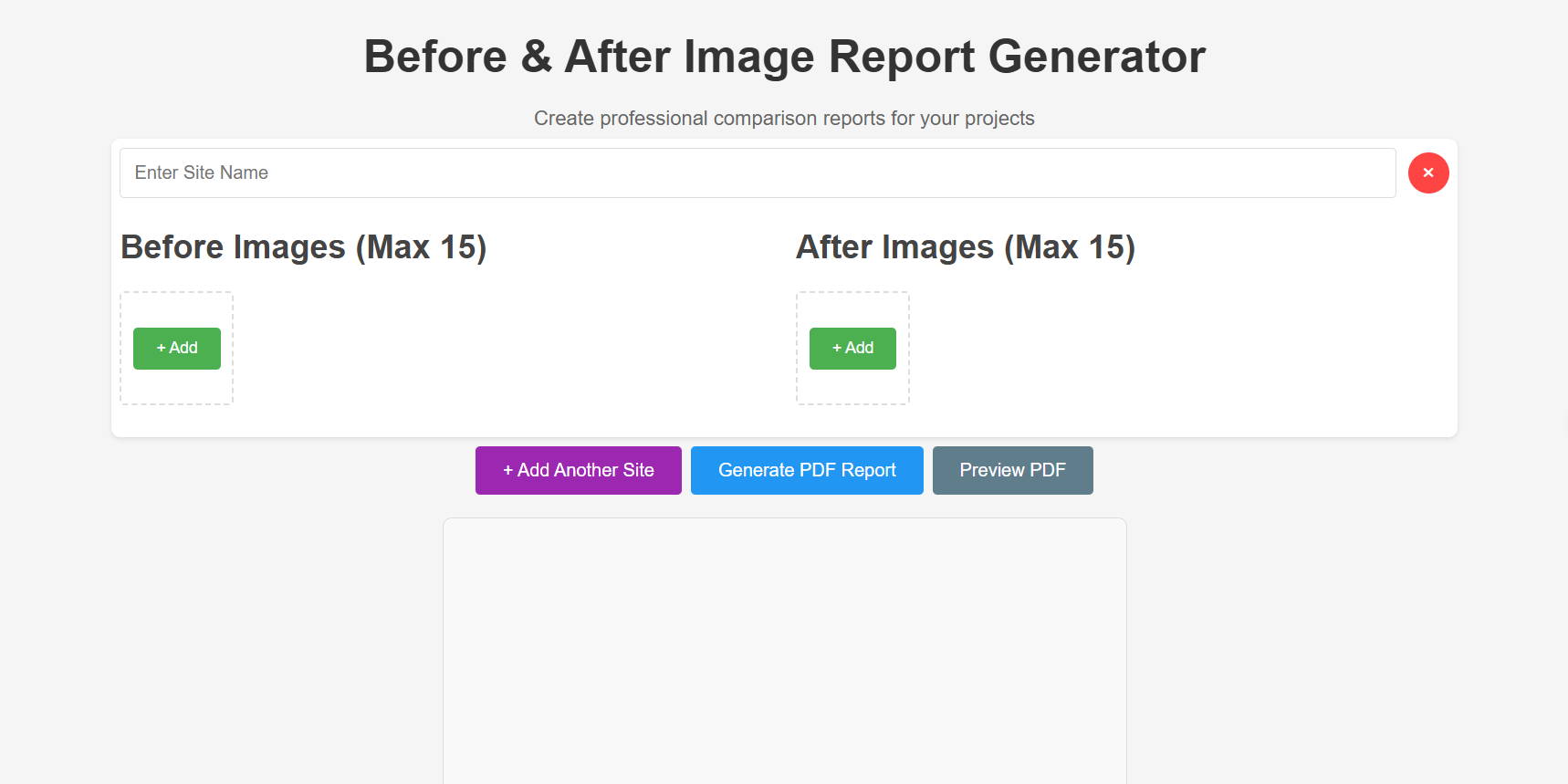1568x784 pixels.
Task: Click the empty preview panel area
Action: 784,648
